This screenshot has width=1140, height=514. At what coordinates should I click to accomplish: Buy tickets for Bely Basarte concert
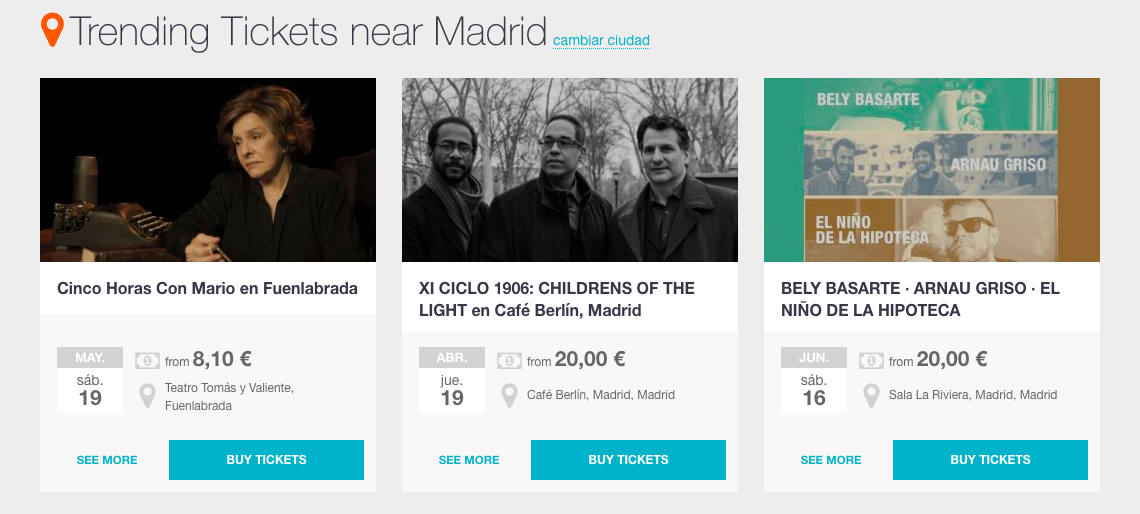pyautogui.click(x=990, y=460)
